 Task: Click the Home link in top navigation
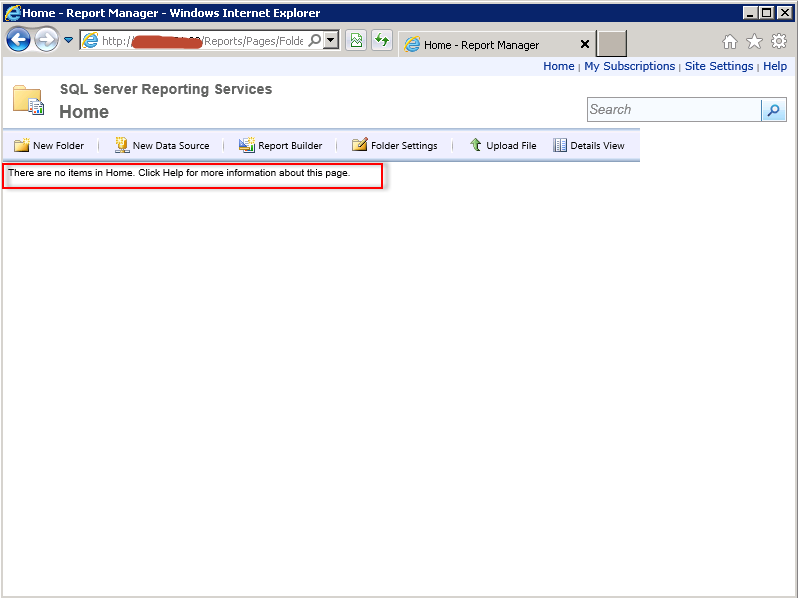pyautogui.click(x=558, y=66)
